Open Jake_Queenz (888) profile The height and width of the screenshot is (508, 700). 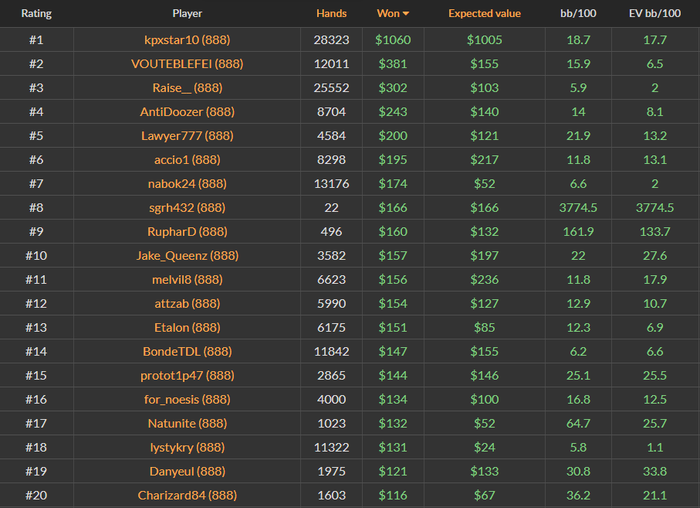[x=187, y=256]
